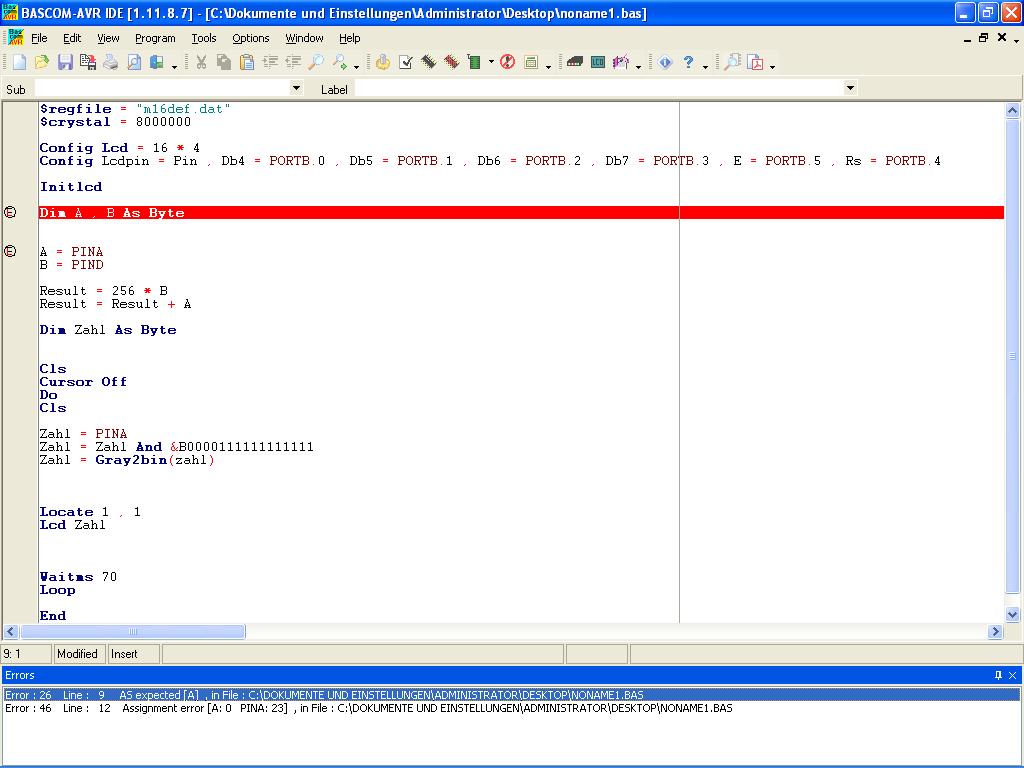Expand the Label dropdown list

tap(850, 88)
